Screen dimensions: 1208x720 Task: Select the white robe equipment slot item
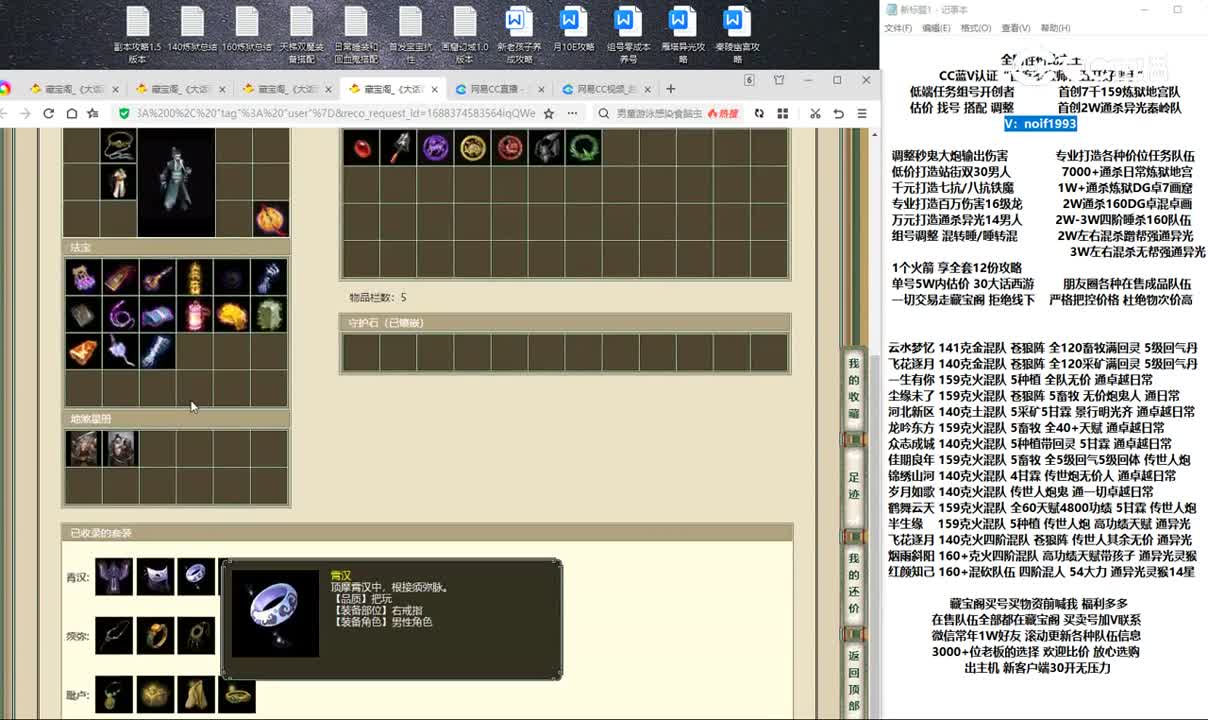tap(118, 181)
